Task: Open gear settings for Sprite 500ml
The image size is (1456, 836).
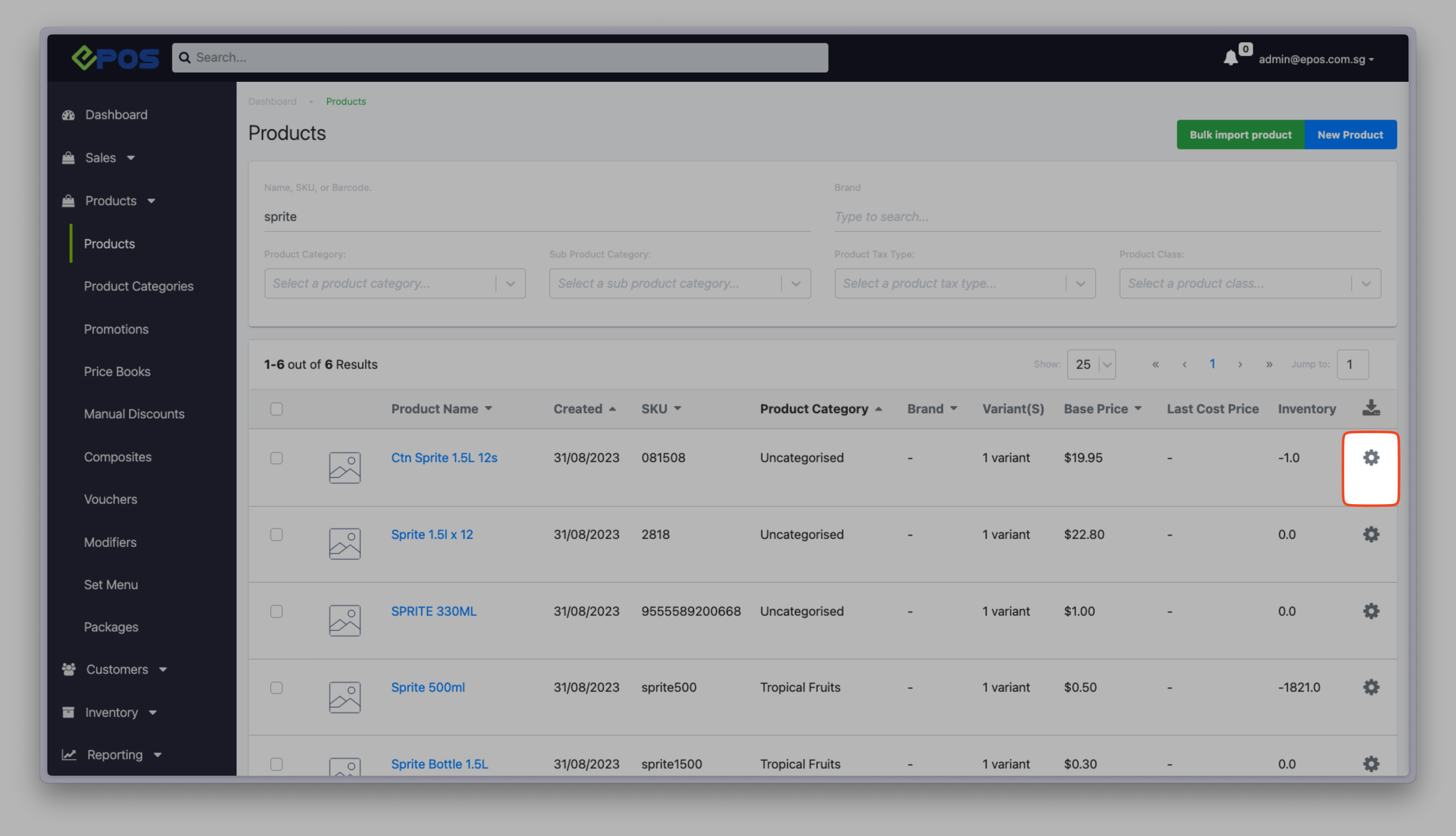Action: [1371, 687]
